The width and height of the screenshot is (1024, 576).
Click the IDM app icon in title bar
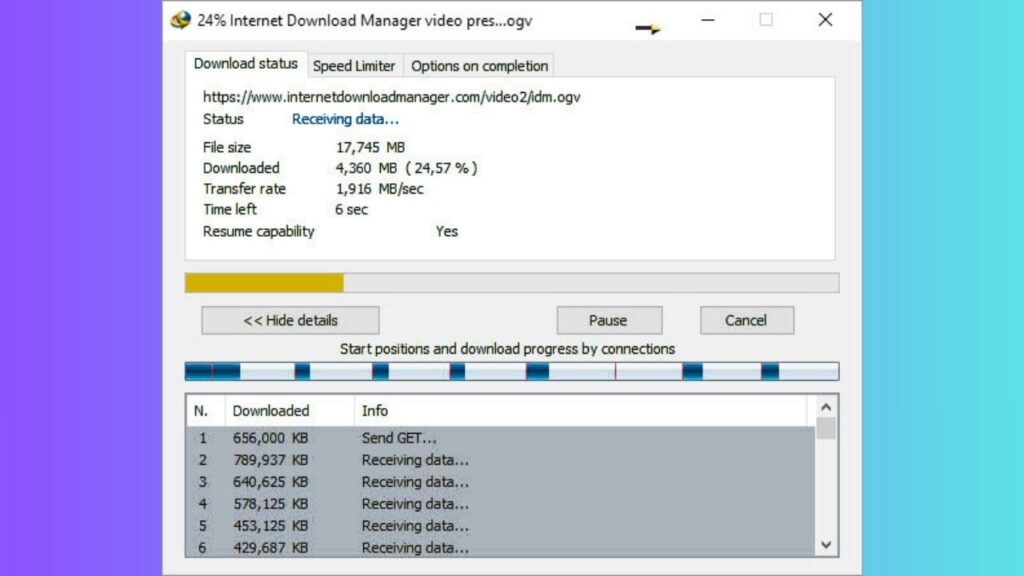coord(180,20)
